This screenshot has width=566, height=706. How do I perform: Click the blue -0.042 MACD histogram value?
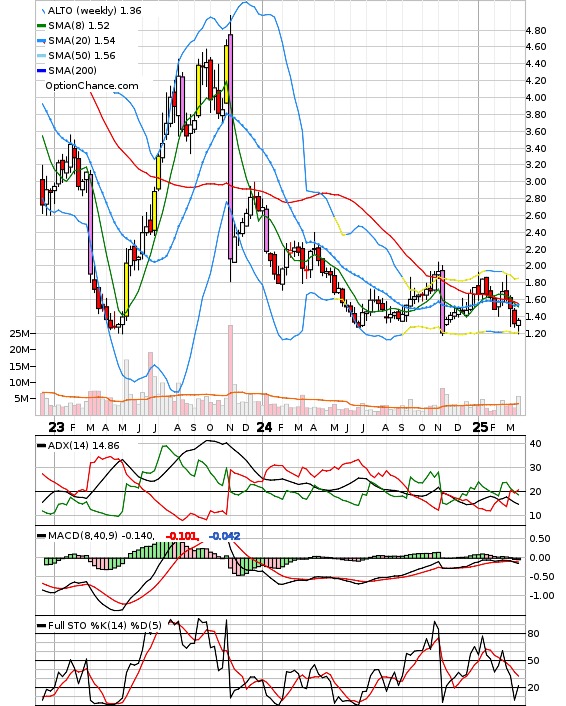click(225, 536)
